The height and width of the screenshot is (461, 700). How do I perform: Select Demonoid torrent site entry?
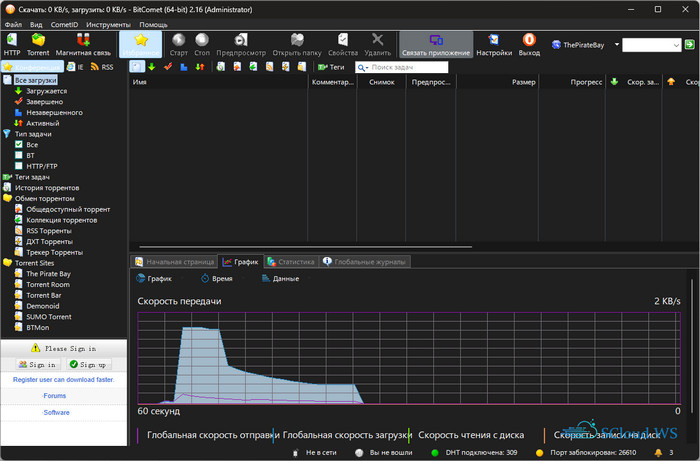point(43,306)
